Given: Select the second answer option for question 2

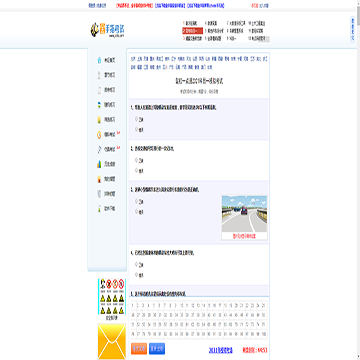Looking at the screenshot, I should click(x=136, y=170).
